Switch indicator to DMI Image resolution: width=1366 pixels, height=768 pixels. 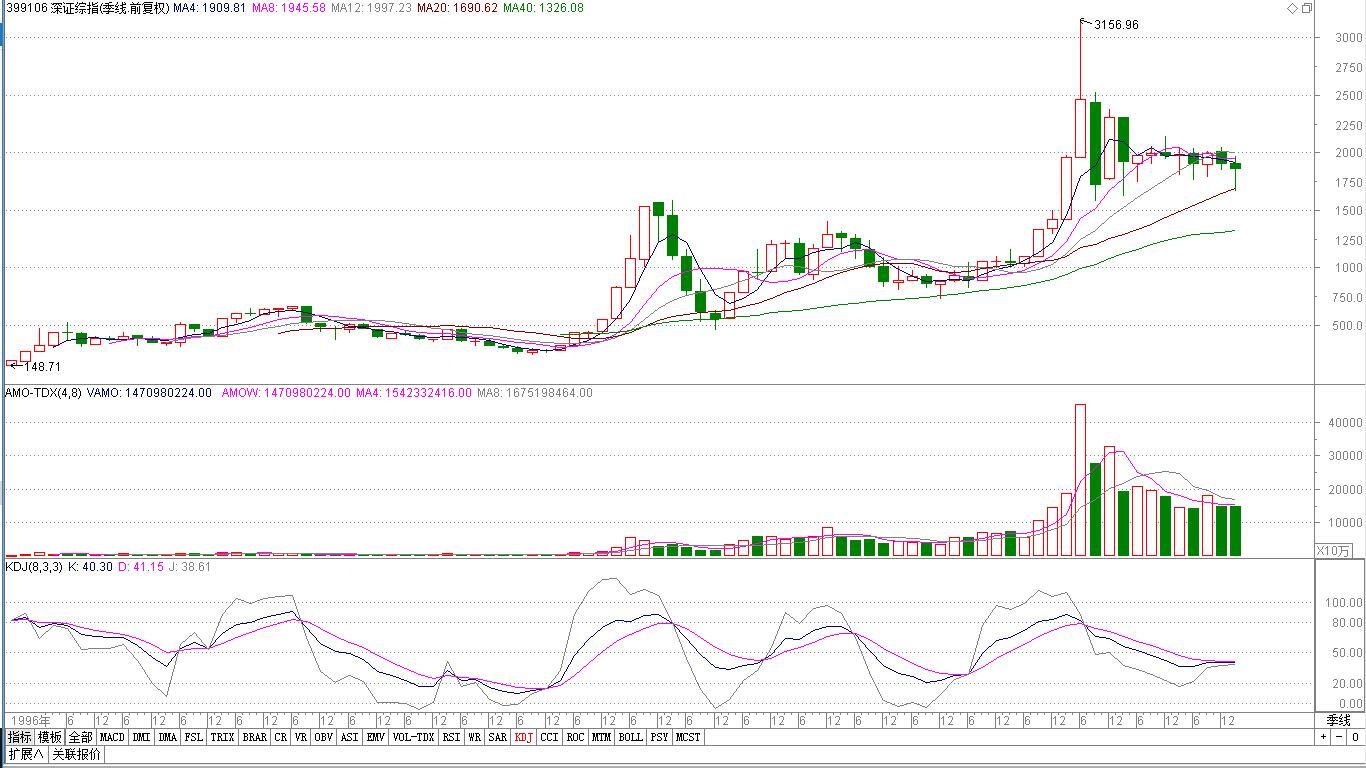click(141, 737)
